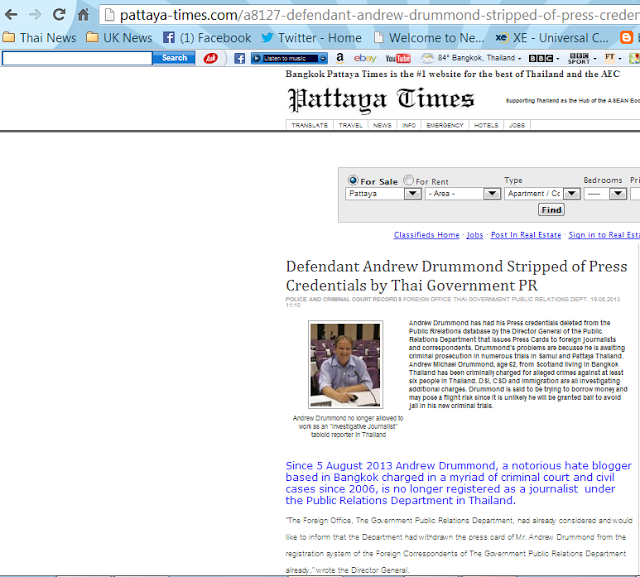Click the blue 'Since 5 August 2013' paragraph
The width and height of the screenshot is (640, 577).
pos(458,483)
